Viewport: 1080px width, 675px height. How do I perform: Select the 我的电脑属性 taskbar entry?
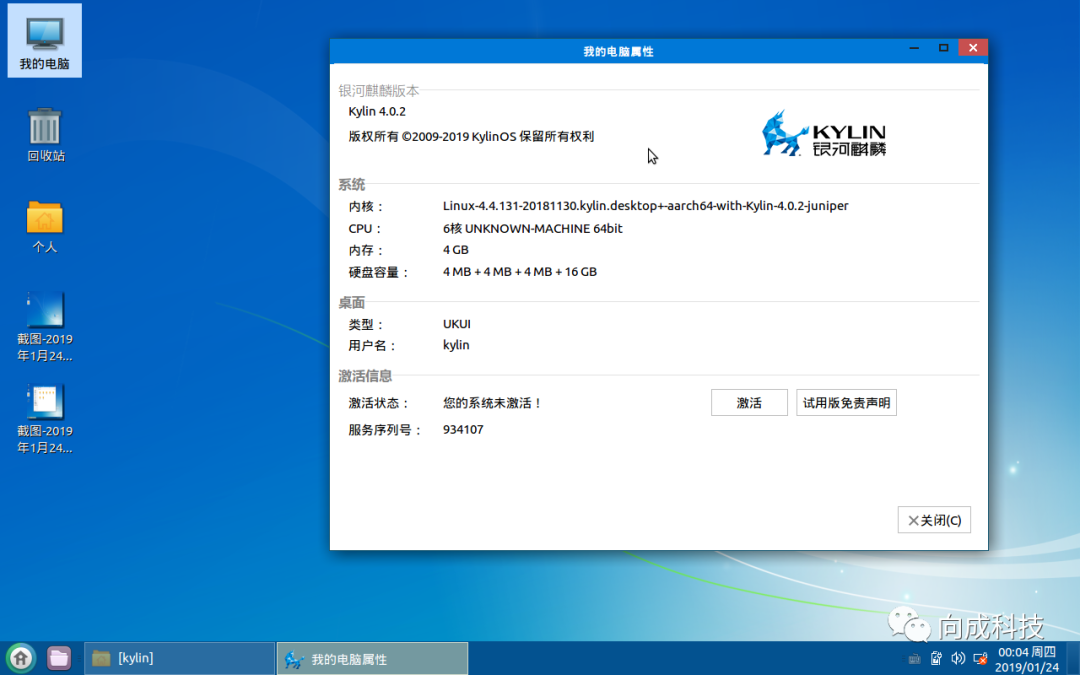[370, 658]
